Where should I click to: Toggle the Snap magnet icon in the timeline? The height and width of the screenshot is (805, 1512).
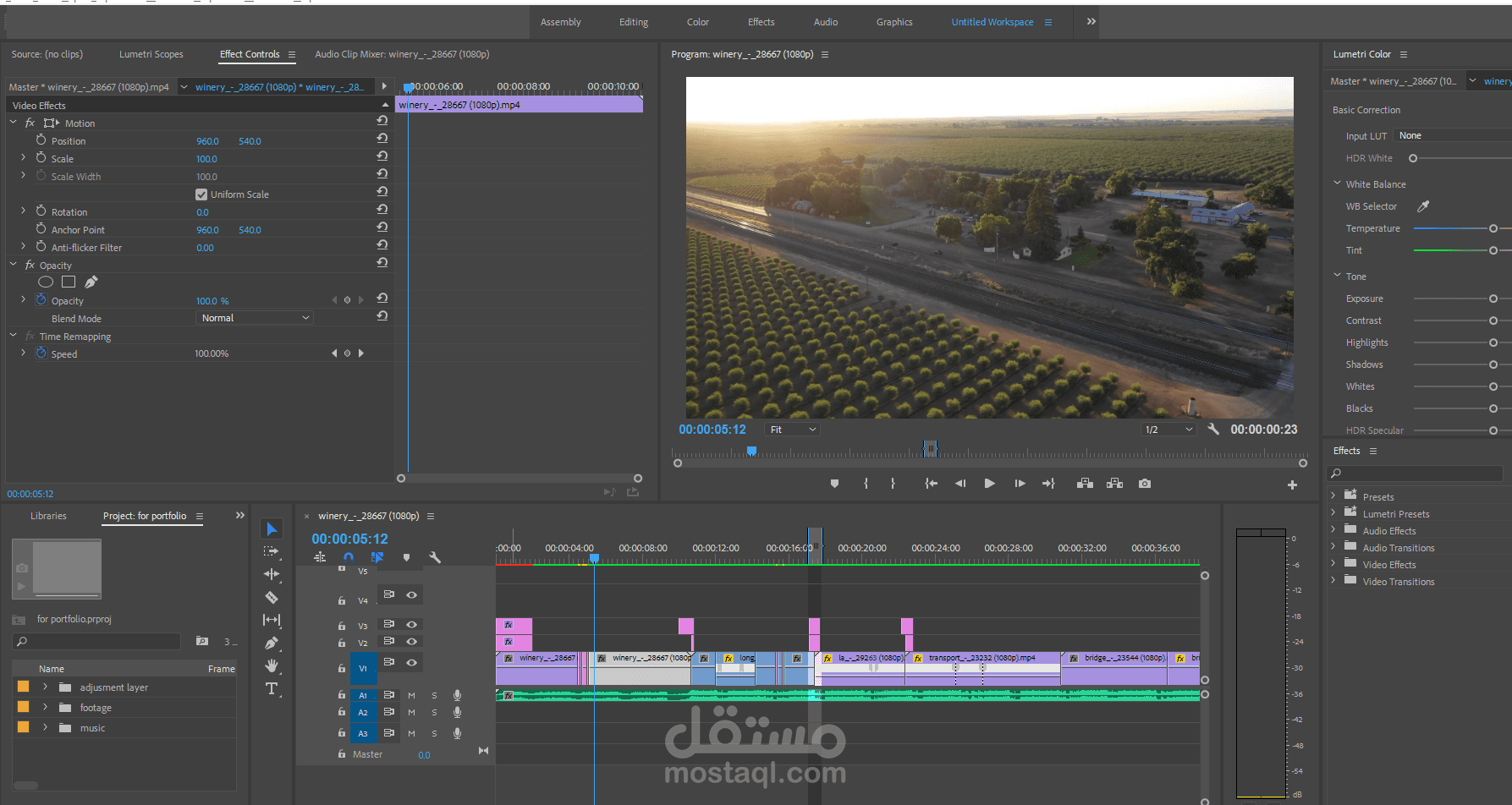pos(348,557)
